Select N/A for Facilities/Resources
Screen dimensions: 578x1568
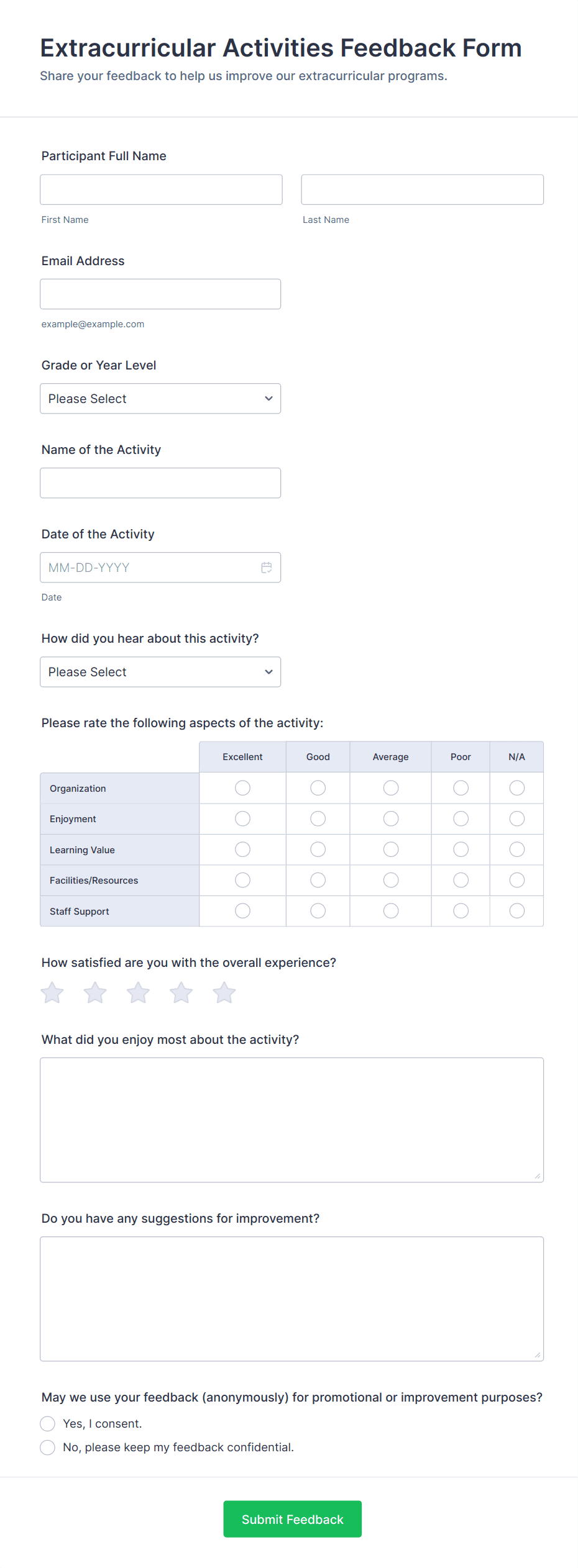coord(516,880)
